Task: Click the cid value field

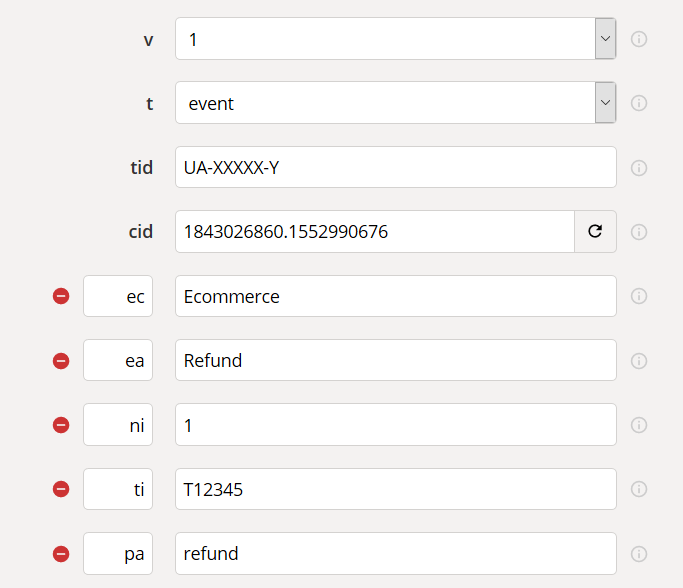Action: 374,232
